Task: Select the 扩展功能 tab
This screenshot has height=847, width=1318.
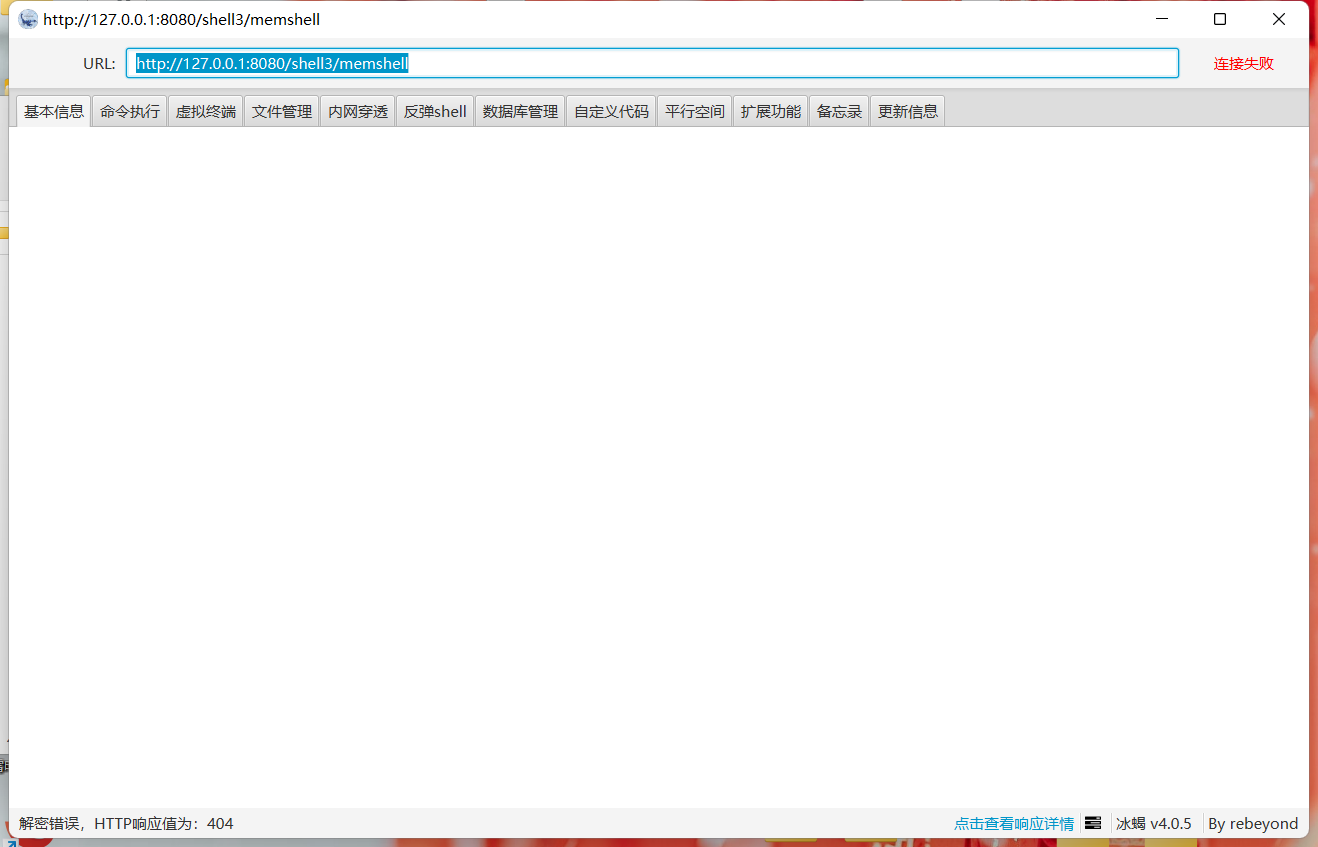Action: pyautogui.click(x=770, y=110)
